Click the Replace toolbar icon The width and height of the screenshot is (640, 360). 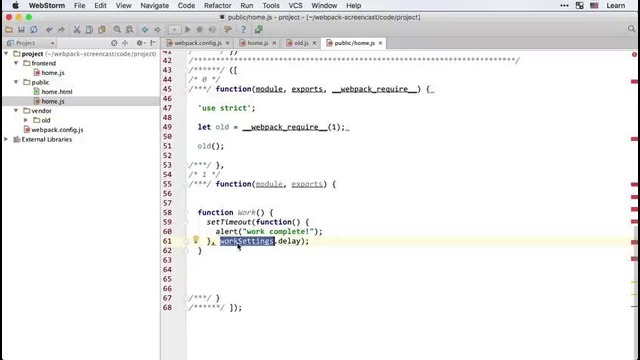[x=129, y=30]
